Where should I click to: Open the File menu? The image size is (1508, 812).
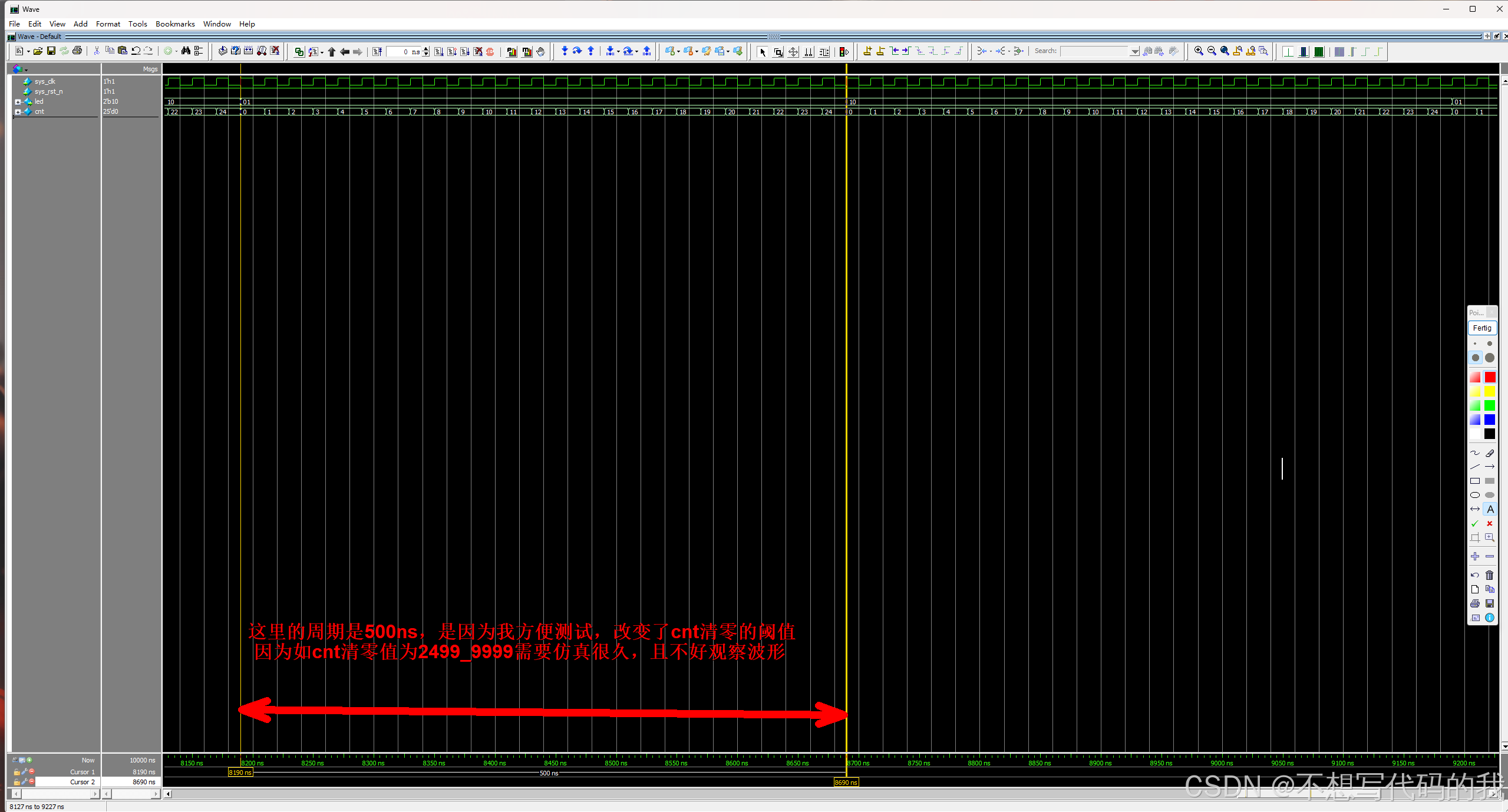click(x=15, y=24)
